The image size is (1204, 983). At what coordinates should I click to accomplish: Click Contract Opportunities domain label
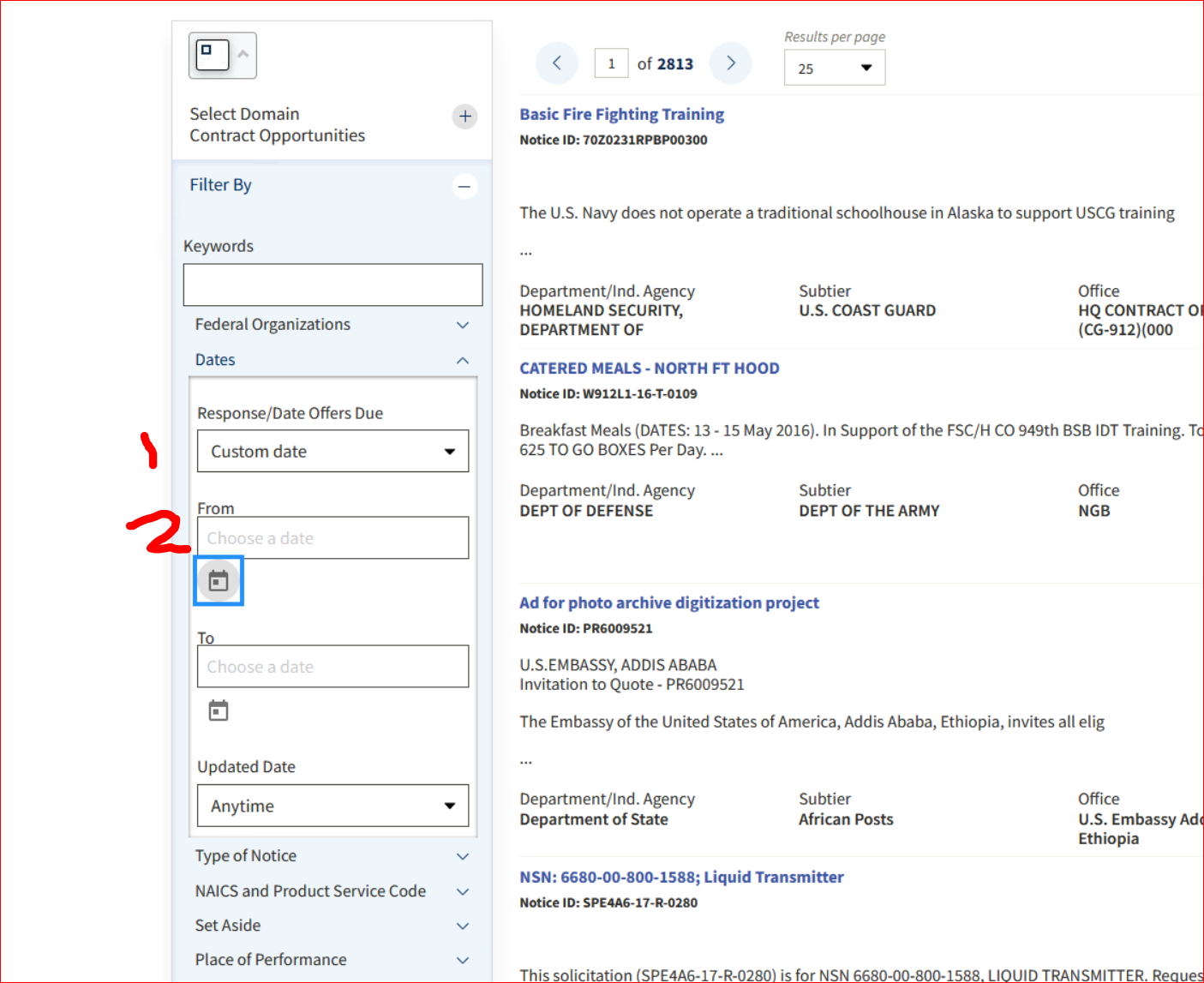(x=277, y=135)
